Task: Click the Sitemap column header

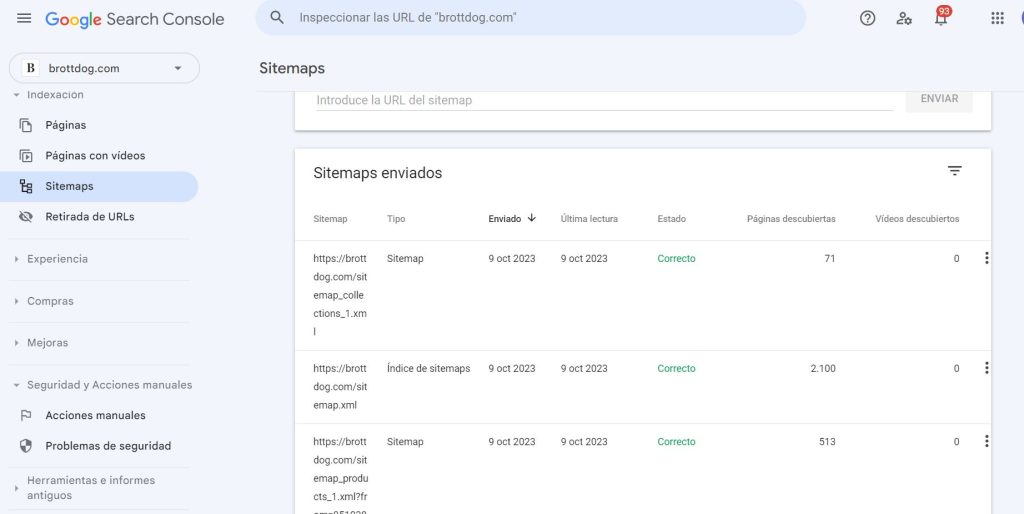Action: coord(330,219)
